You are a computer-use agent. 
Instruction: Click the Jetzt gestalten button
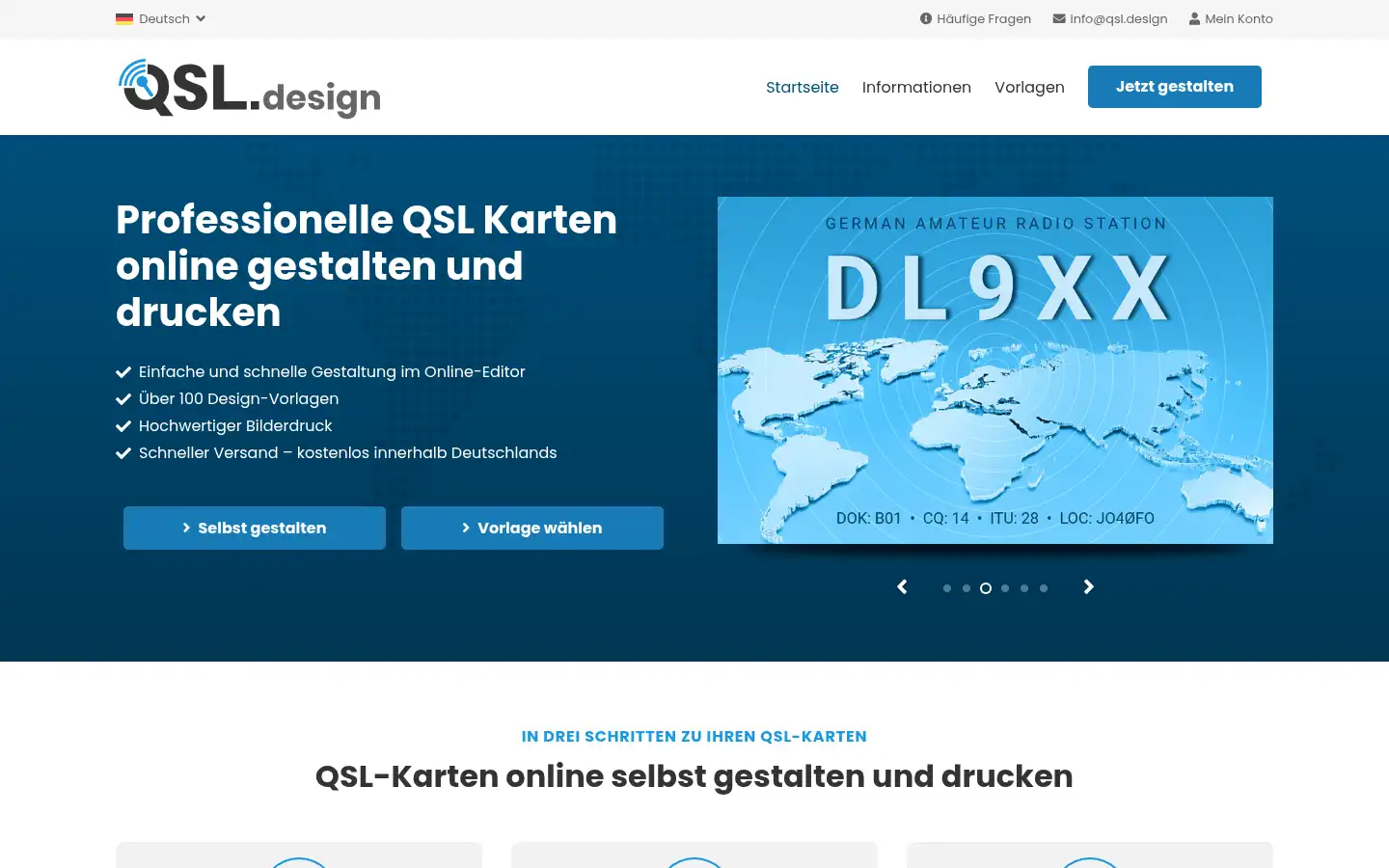1175,87
